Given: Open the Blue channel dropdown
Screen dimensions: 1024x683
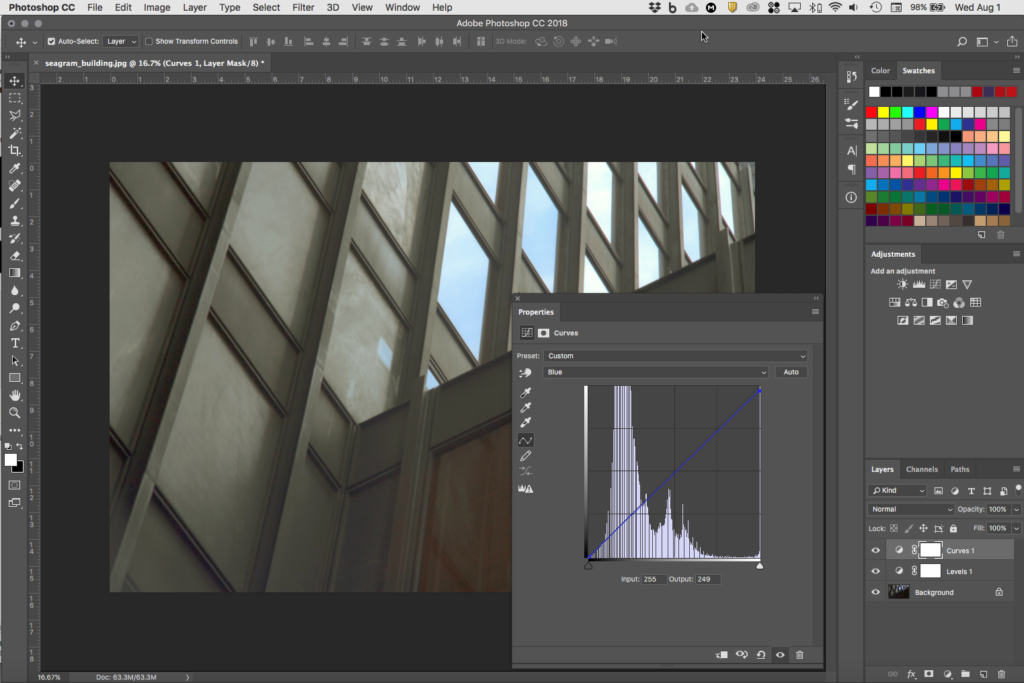Looking at the screenshot, I should (656, 372).
